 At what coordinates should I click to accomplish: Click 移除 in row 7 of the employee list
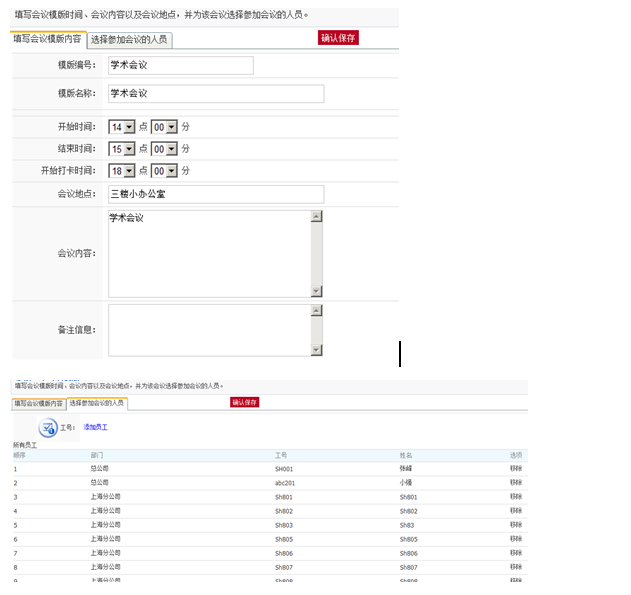[x=516, y=553]
